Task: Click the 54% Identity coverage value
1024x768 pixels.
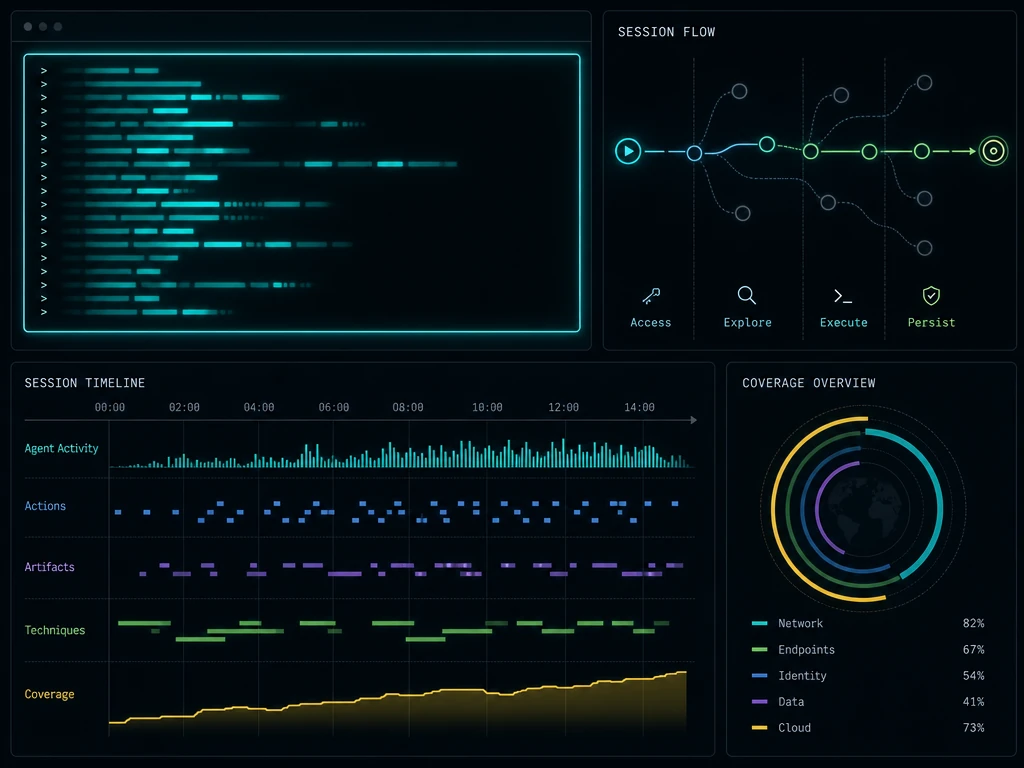Action: (x=973, y=676)
